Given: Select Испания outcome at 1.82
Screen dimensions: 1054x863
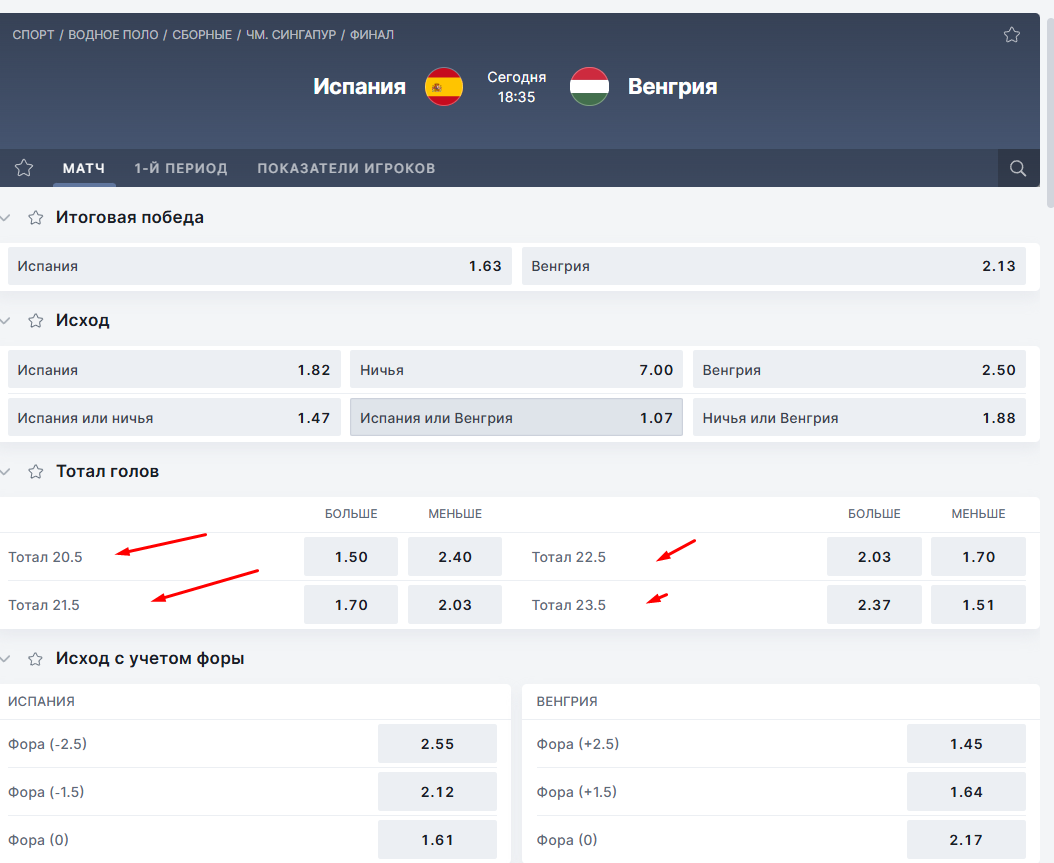Looking at the screenshot, I should (x=174, y=370).
